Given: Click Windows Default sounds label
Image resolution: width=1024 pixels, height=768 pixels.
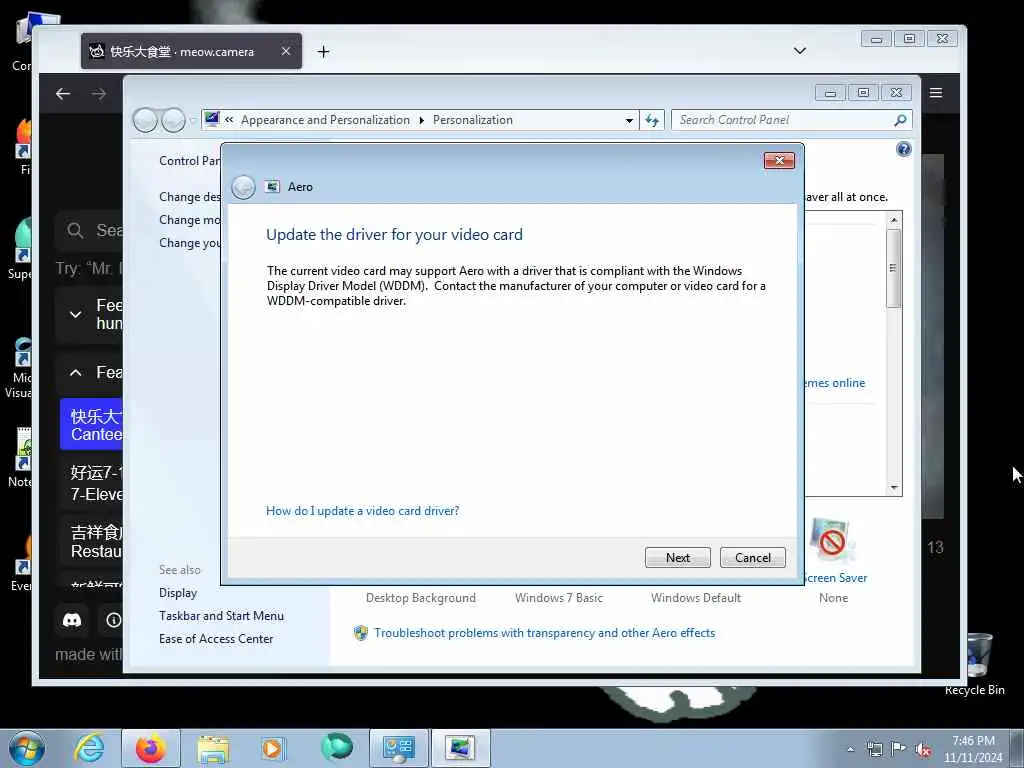Looking at the screenshot, I should (x=696, y=598).
